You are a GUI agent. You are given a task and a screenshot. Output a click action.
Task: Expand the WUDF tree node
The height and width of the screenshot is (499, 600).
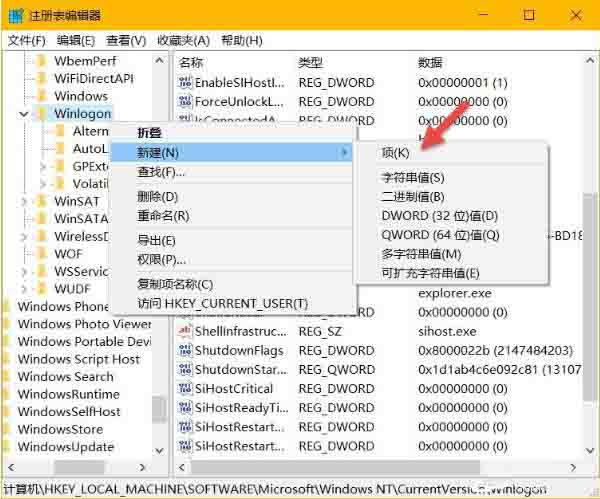[x=24, y=289]
